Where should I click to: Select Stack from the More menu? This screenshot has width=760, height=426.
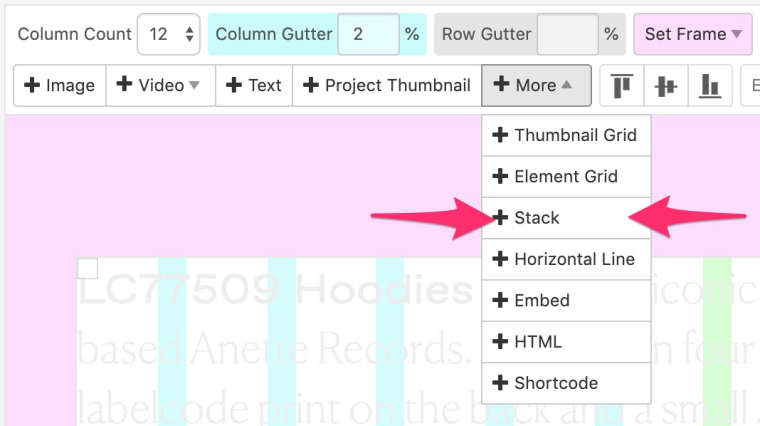(x=566, y=218)
